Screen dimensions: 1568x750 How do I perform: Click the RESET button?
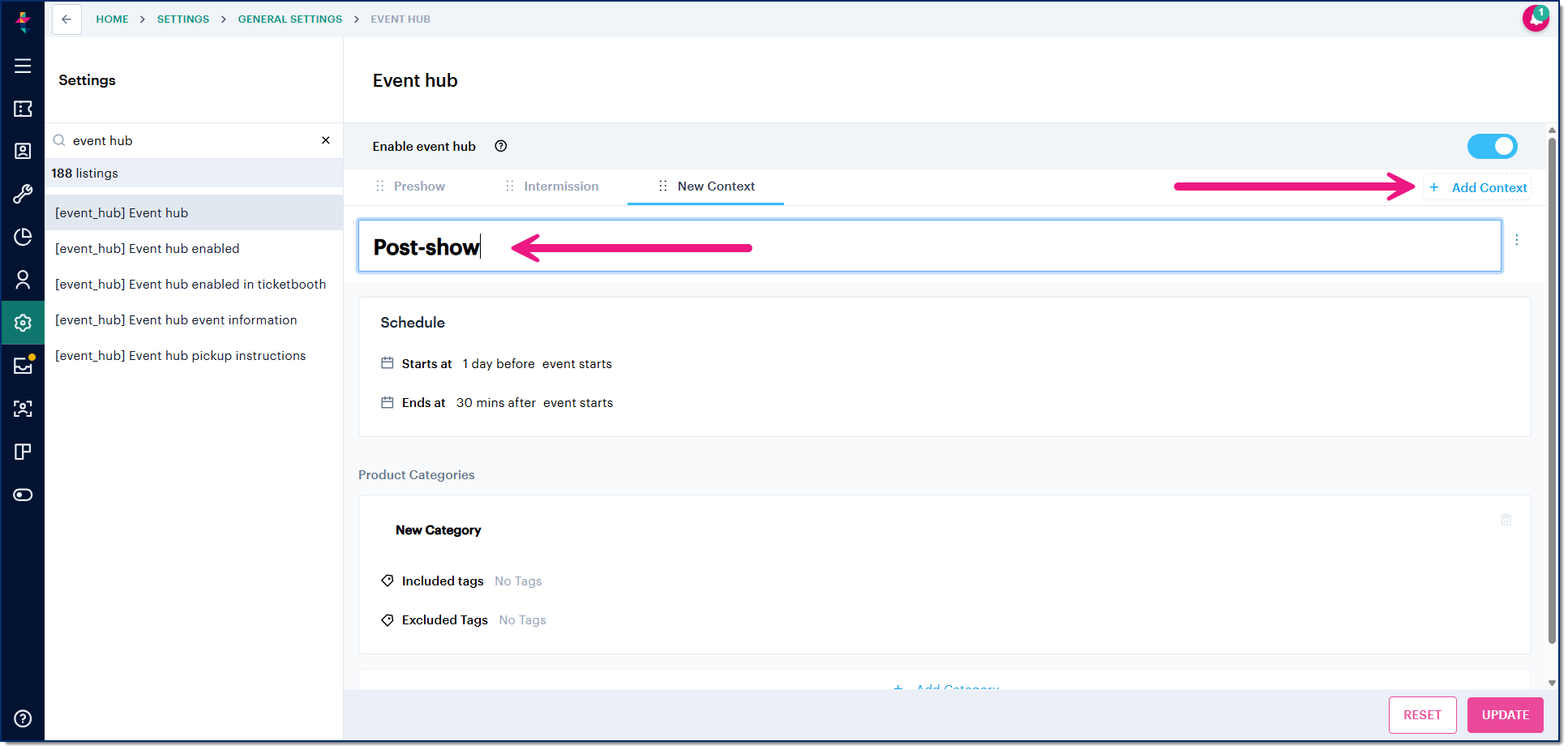1422,714
